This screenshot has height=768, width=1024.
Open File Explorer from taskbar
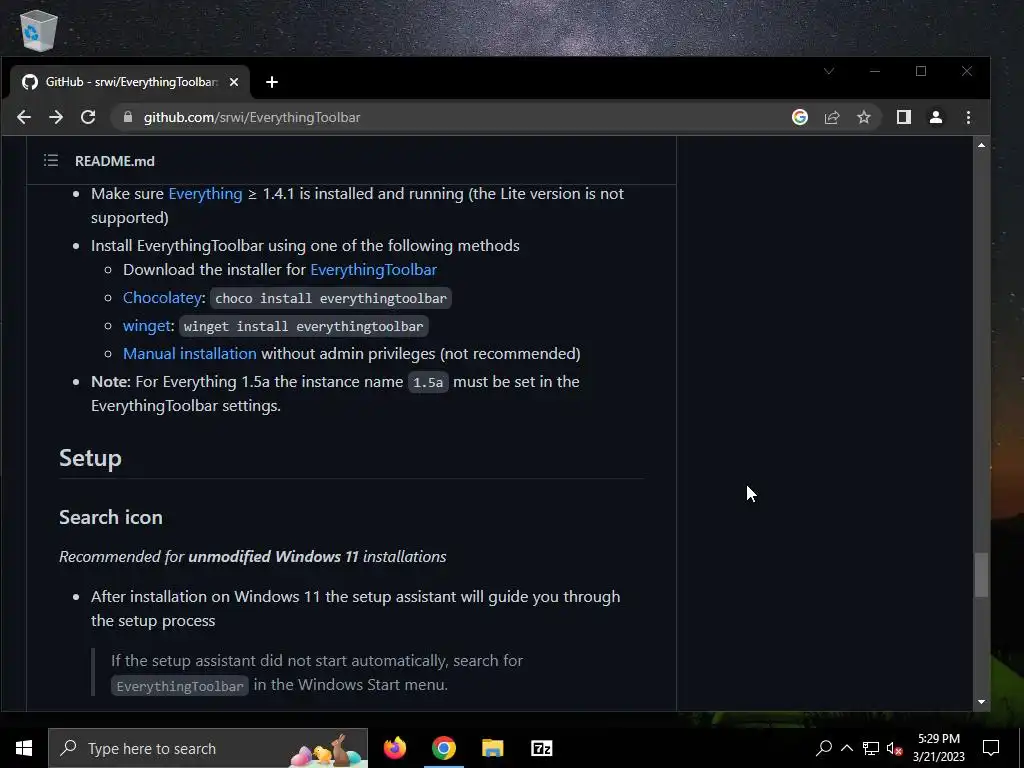click(492, 748)
